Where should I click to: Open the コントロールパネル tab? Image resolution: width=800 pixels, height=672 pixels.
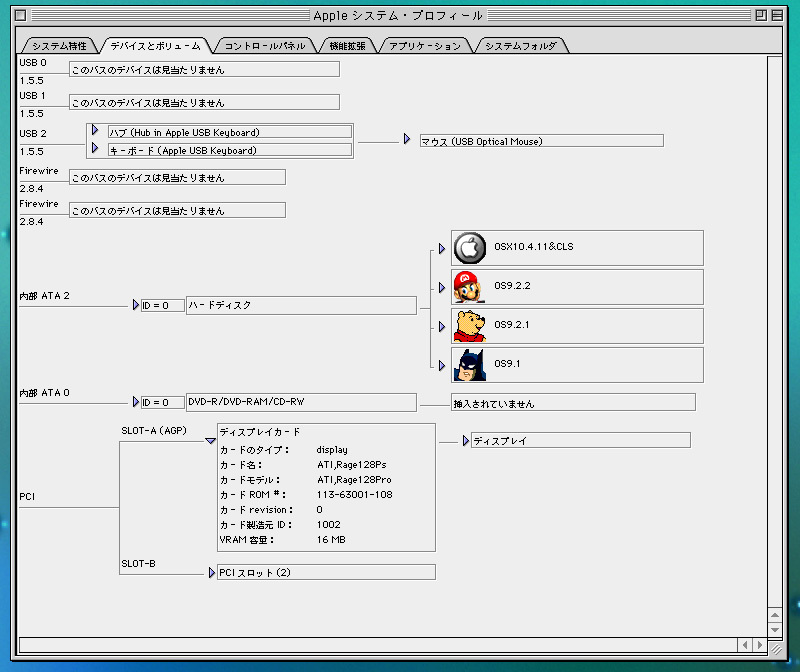pyautogui.click(x=264, y=46)
